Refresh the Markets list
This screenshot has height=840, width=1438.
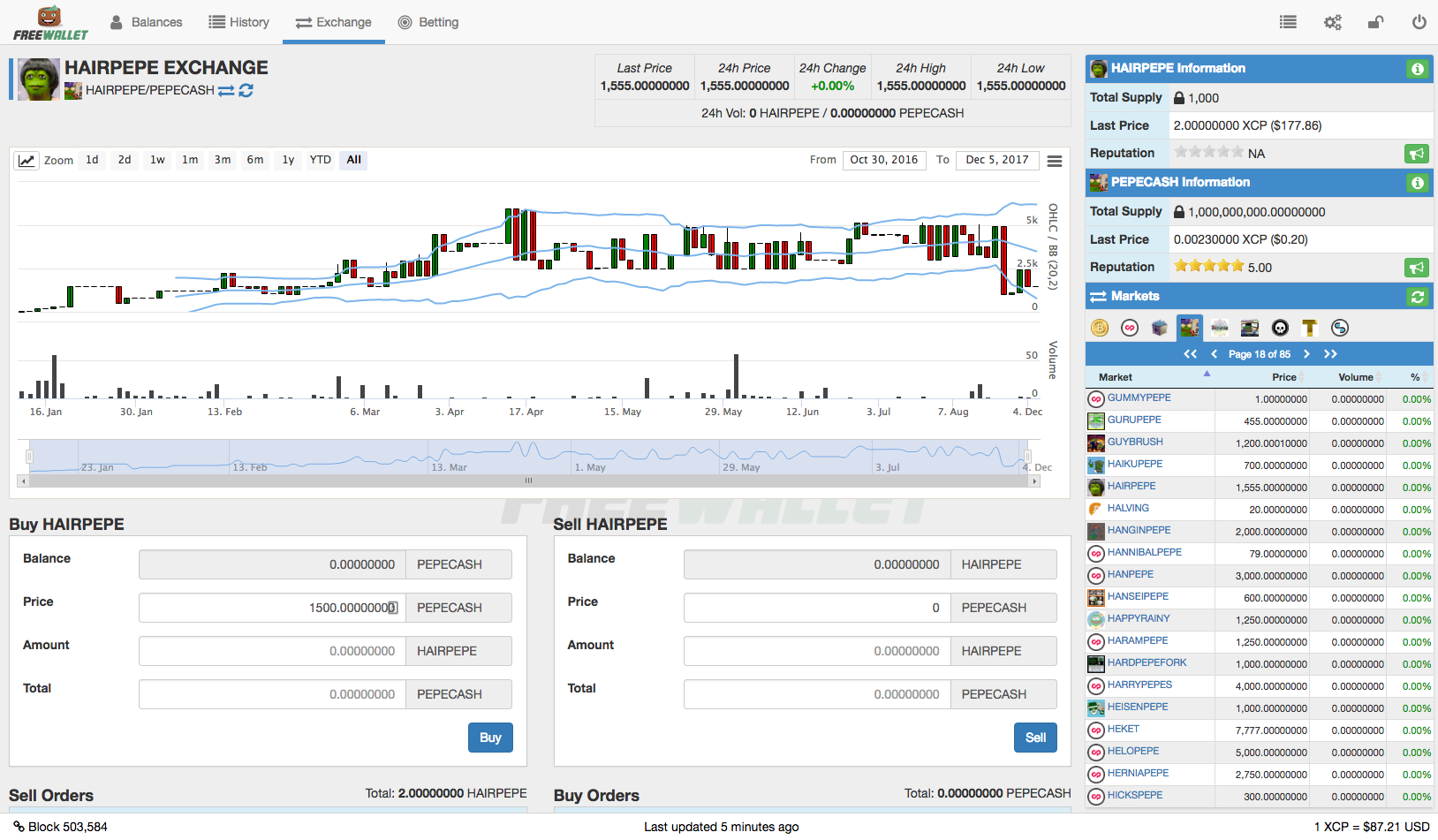click(x=1417, y=297)
